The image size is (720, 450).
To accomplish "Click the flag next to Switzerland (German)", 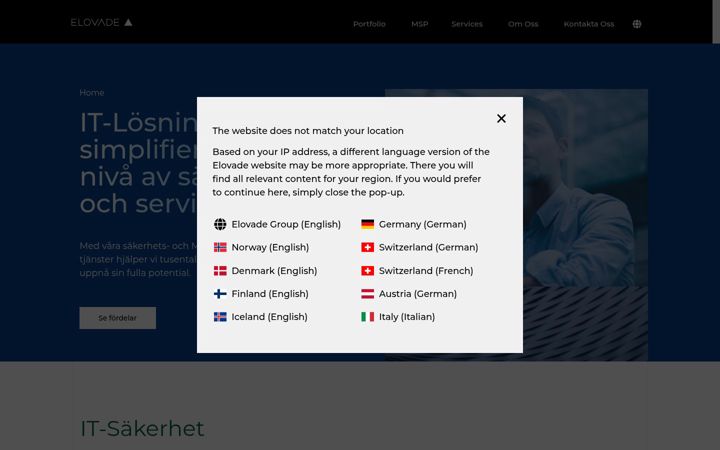I will [367, 247].
